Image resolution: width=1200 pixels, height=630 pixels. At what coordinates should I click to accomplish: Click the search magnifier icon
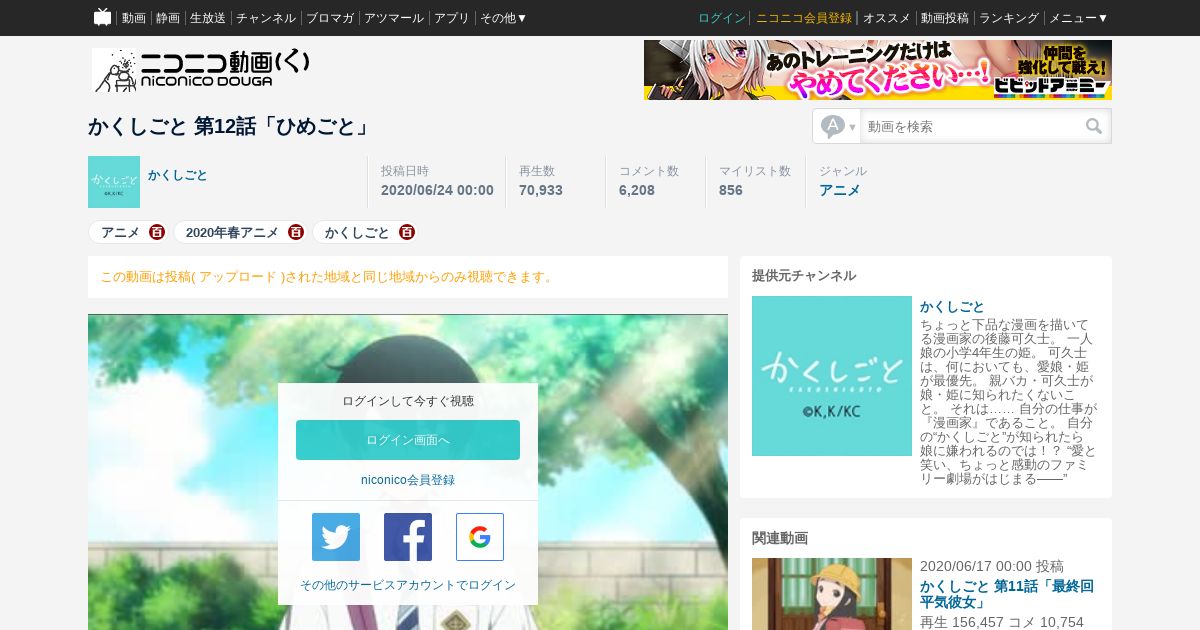pyautogui.click(x=1094, y=126)
